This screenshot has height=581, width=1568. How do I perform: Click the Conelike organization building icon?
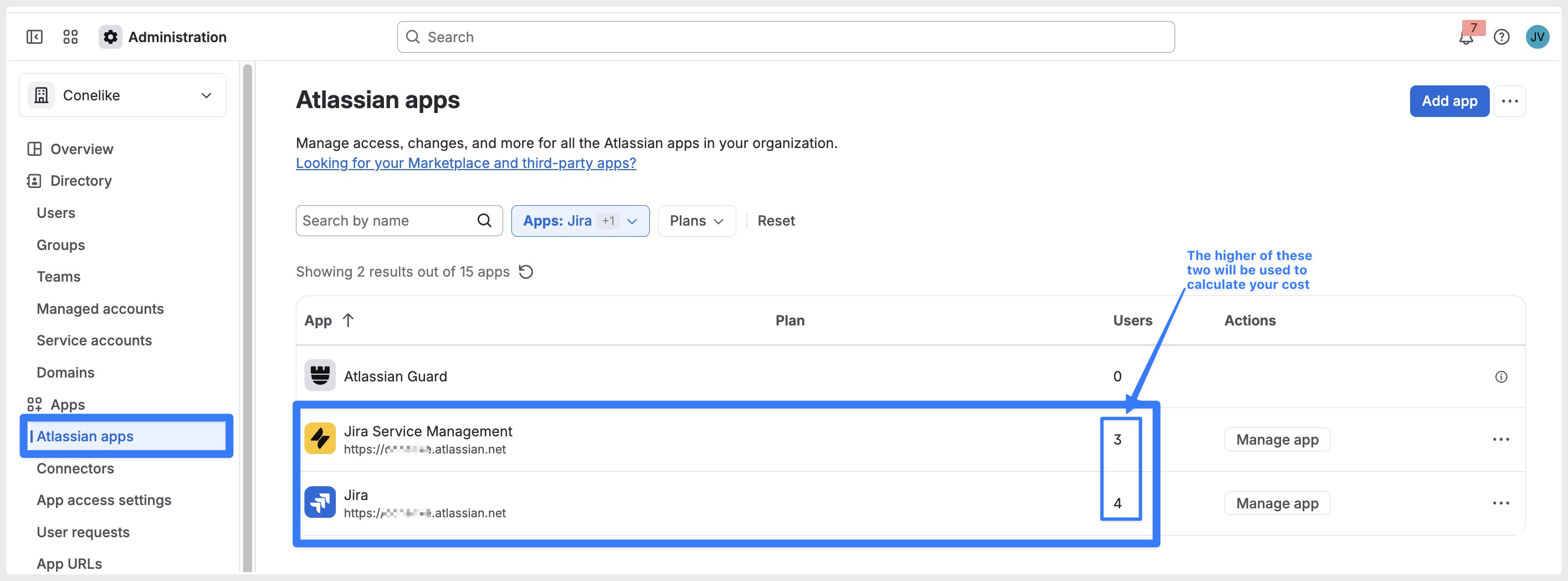42,95
